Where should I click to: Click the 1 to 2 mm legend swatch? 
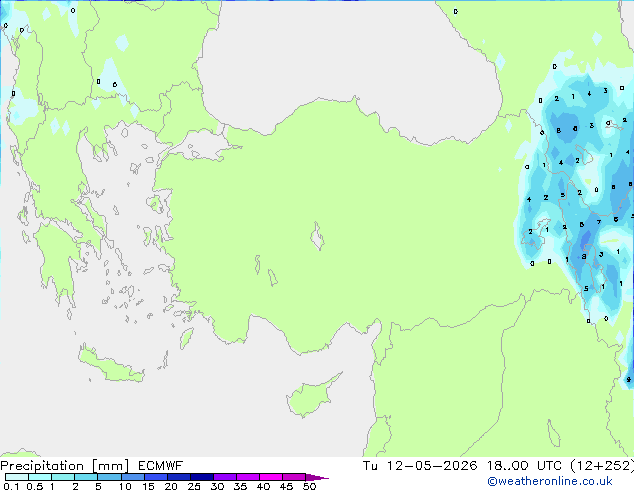pos(63,477)
